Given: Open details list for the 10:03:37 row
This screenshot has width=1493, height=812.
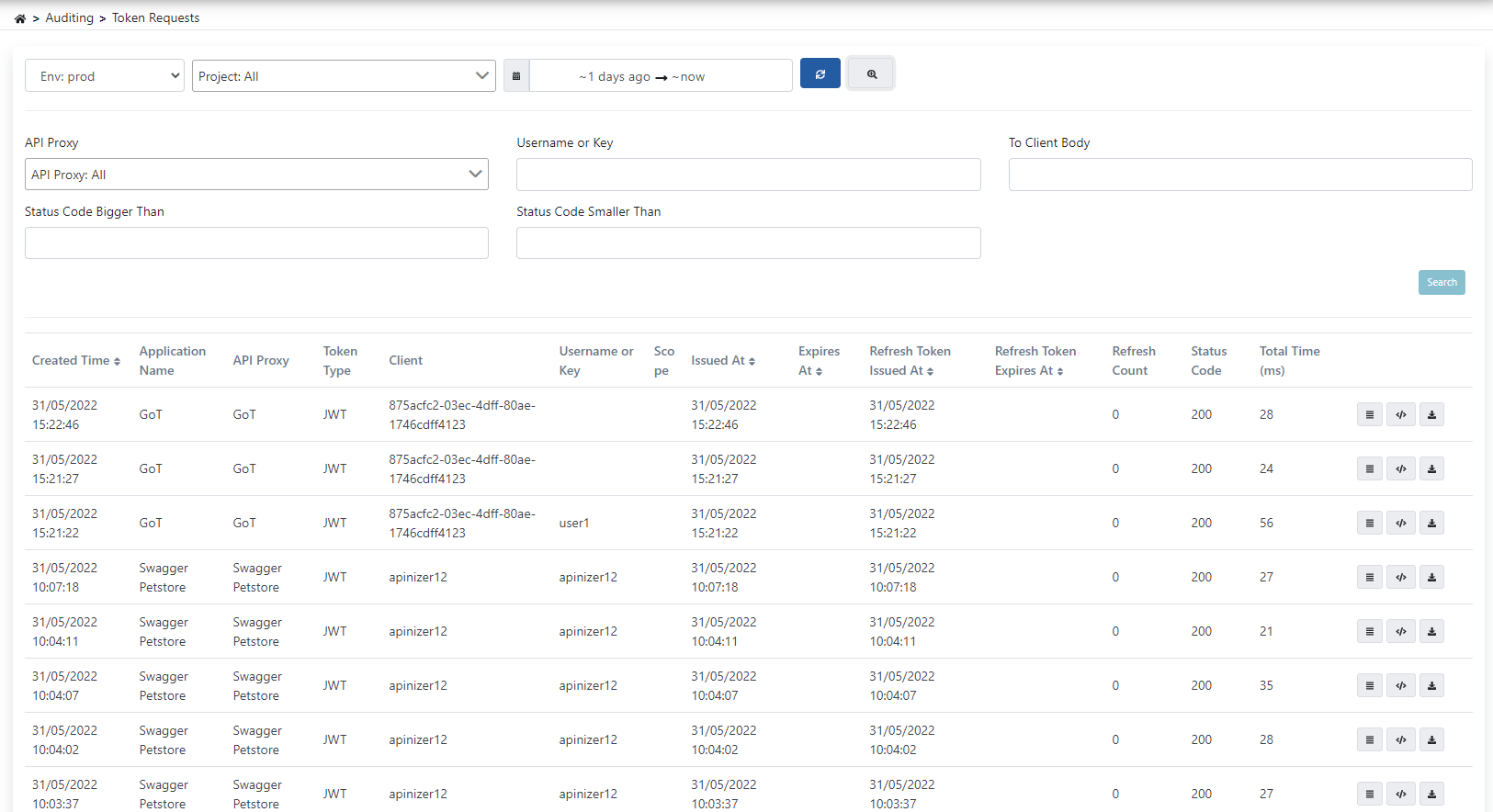Looking at the screenshot, I should 1369,794.
